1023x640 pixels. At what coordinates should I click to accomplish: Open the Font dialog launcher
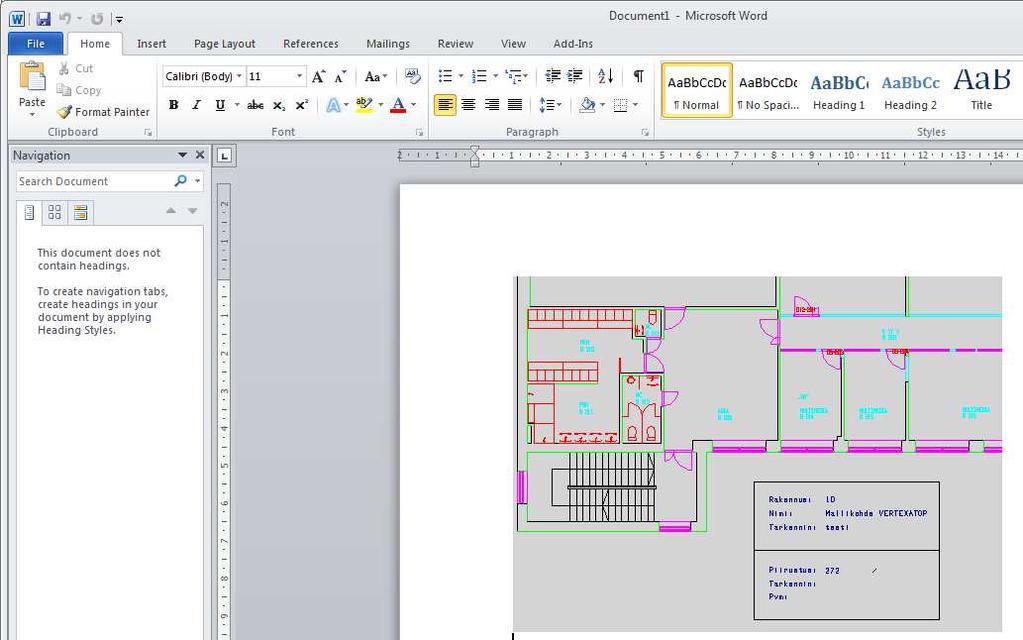(419, 132)
